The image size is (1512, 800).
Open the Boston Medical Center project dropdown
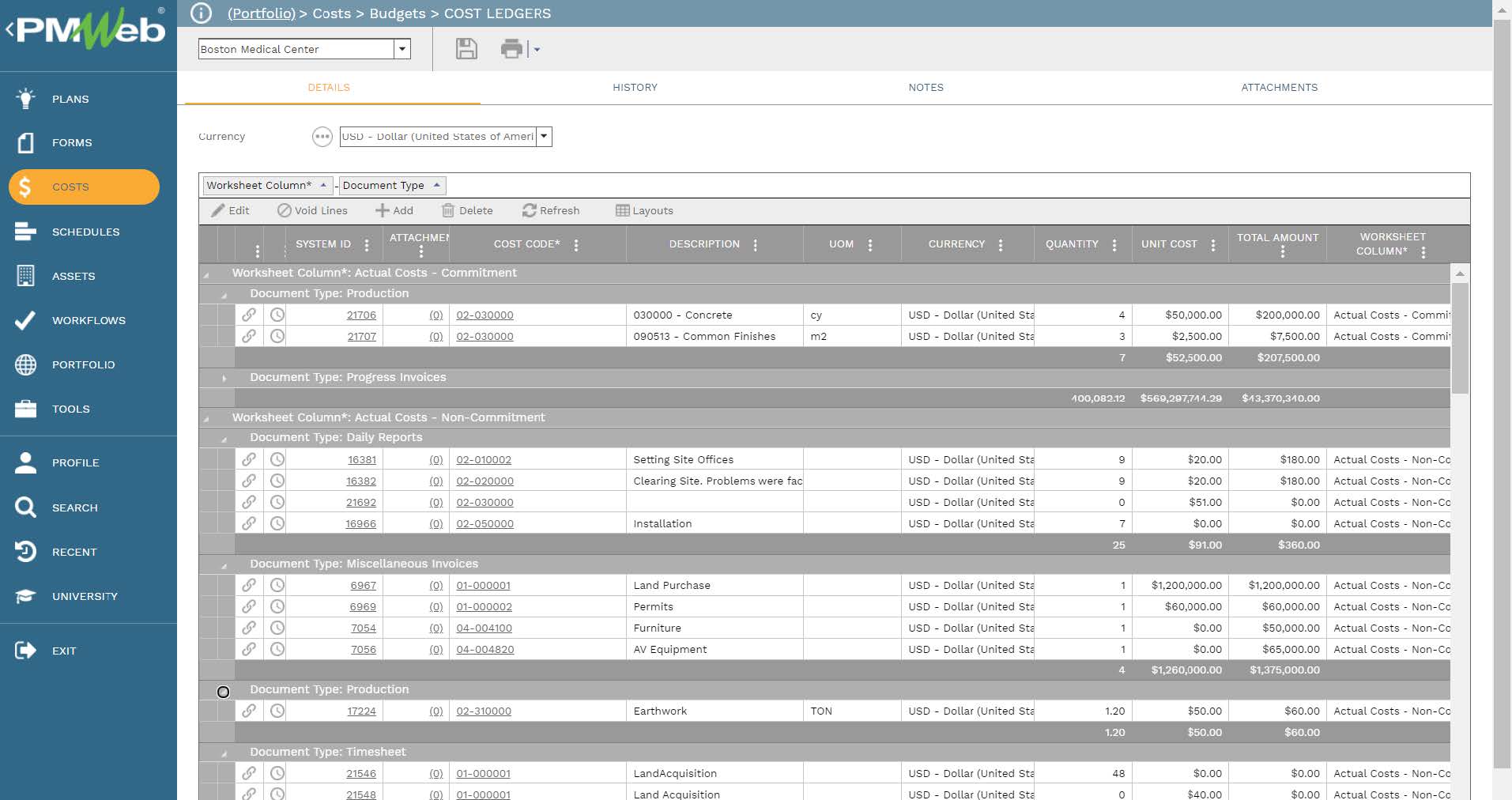pos(402,49)
